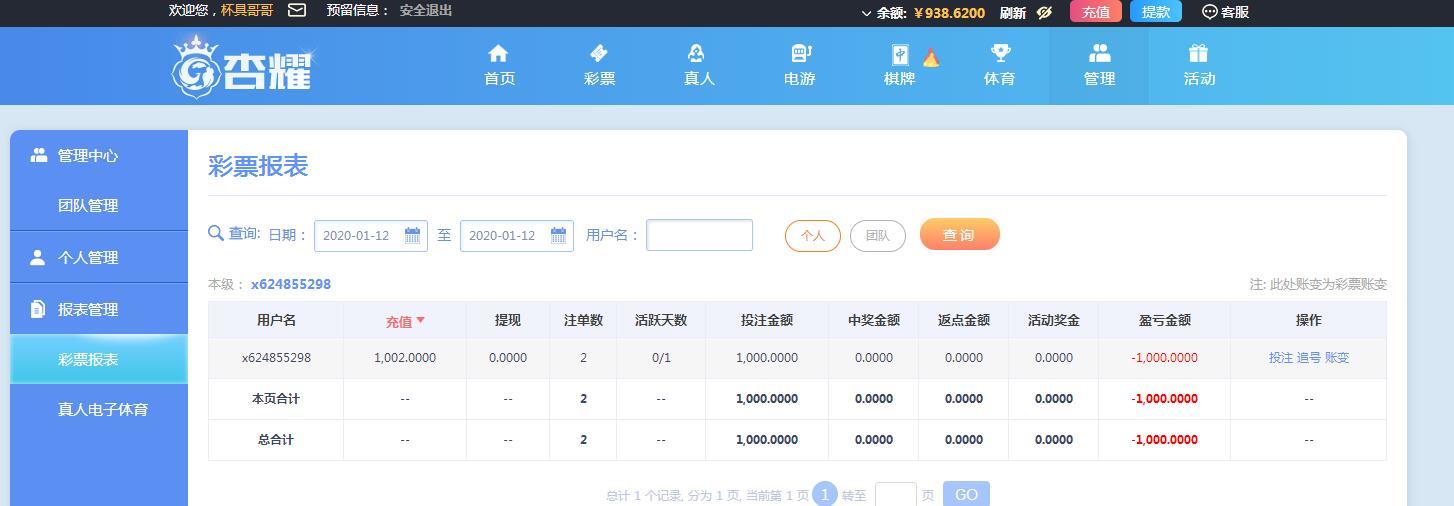This screenshot has height=506, width=1454.
Task: Open the 电游 slot machine icon
Action: point(800,53)
